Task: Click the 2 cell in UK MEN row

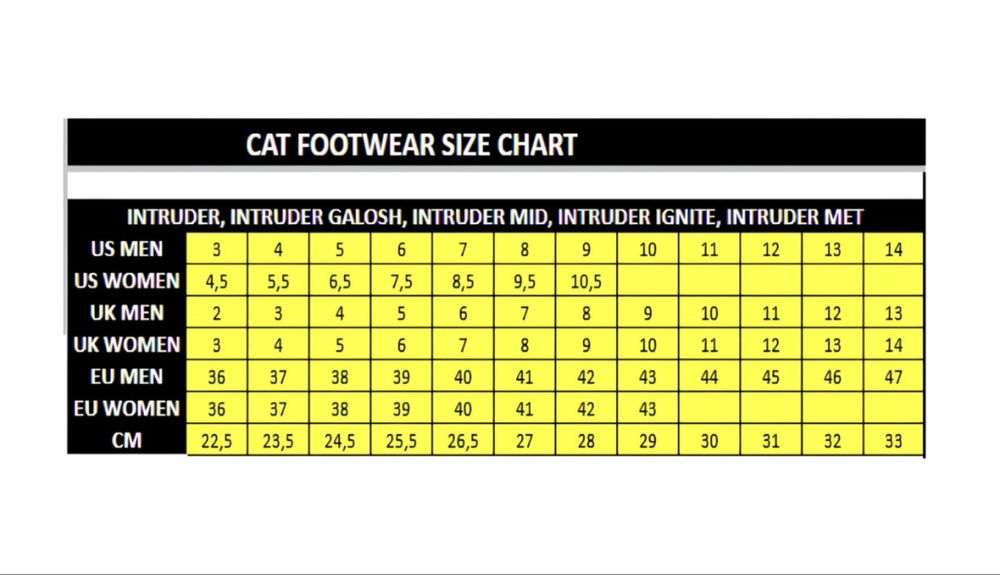Action: tap(217, 314)
